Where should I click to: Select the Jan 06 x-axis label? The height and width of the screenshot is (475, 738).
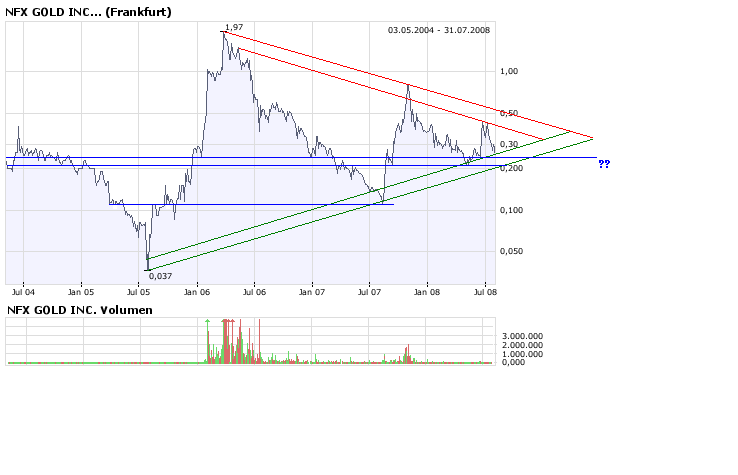[x=197, y=293]
